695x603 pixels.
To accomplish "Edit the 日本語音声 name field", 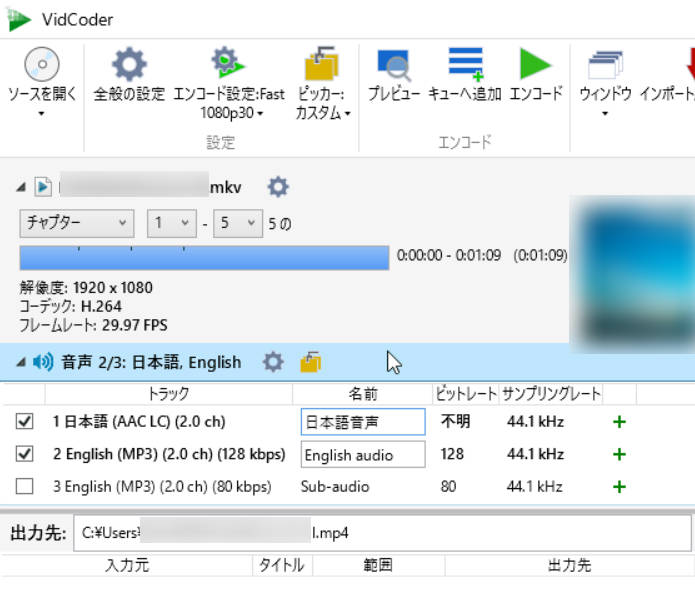I will [x=363, y=422].
